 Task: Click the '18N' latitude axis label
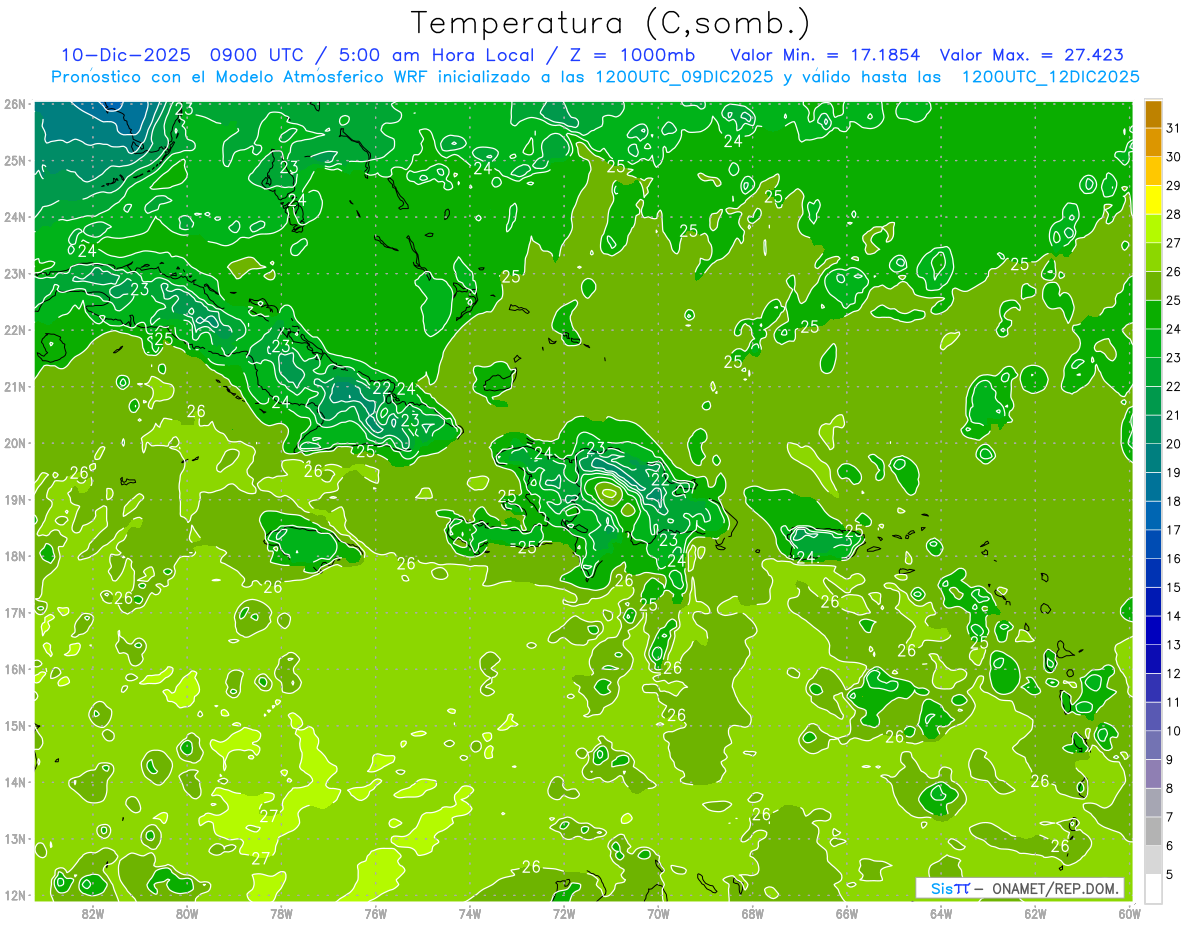(x=15, y=556)
